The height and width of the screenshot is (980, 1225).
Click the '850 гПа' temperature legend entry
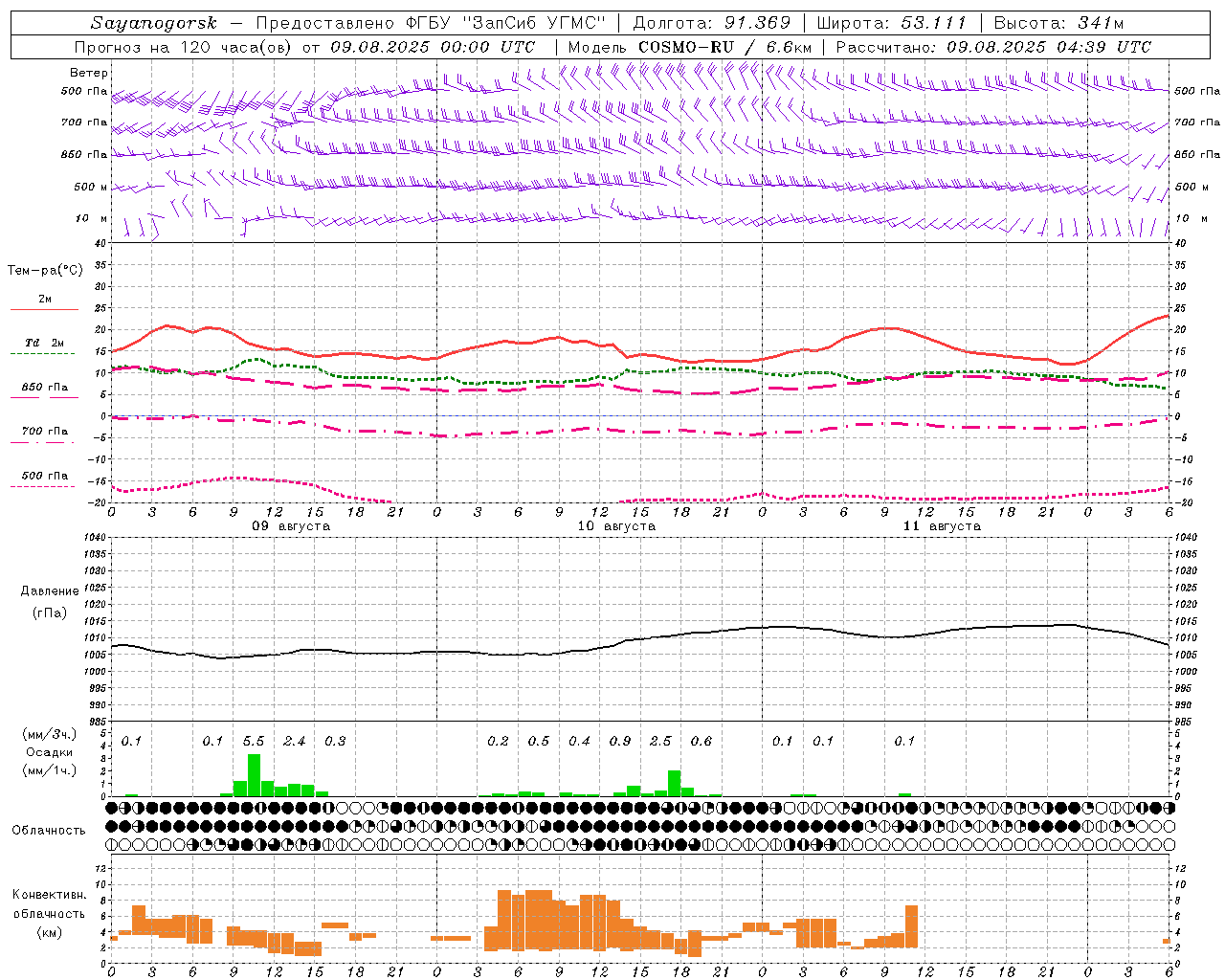click(x=45, y=388)
